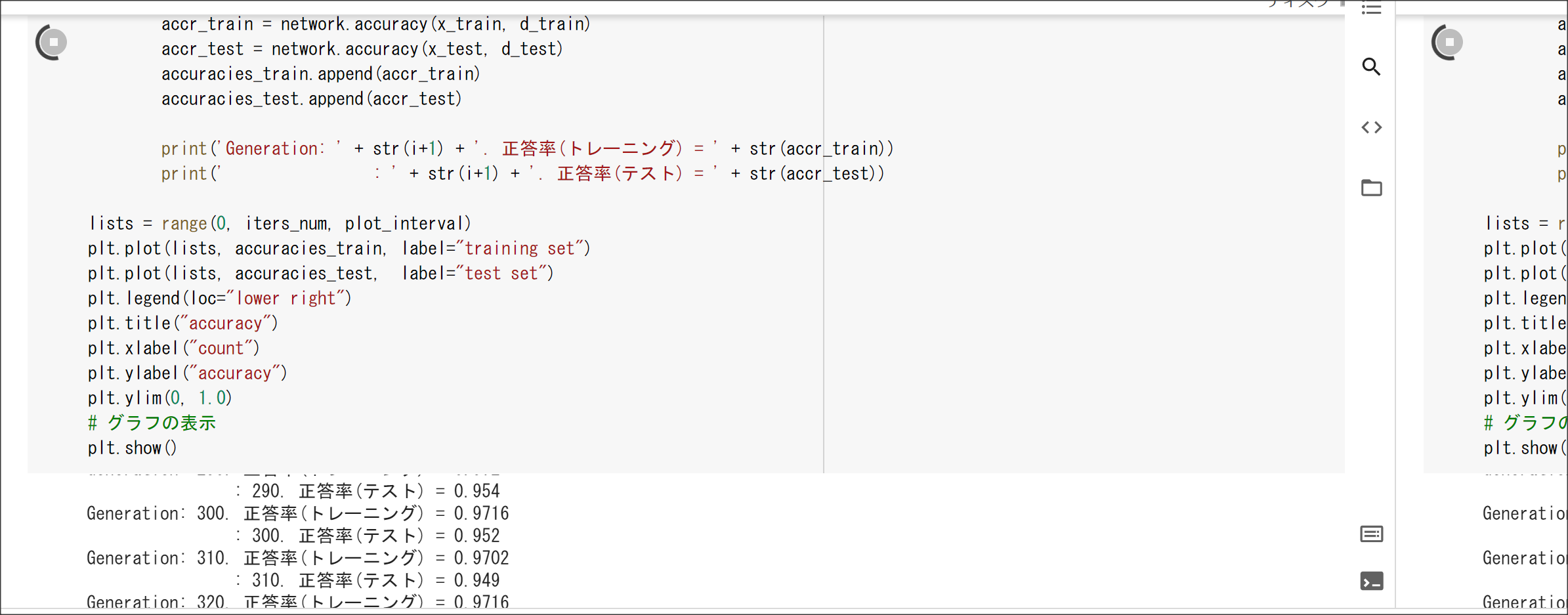Click the print line with 正答率(トレーニング)

[528, 149]
